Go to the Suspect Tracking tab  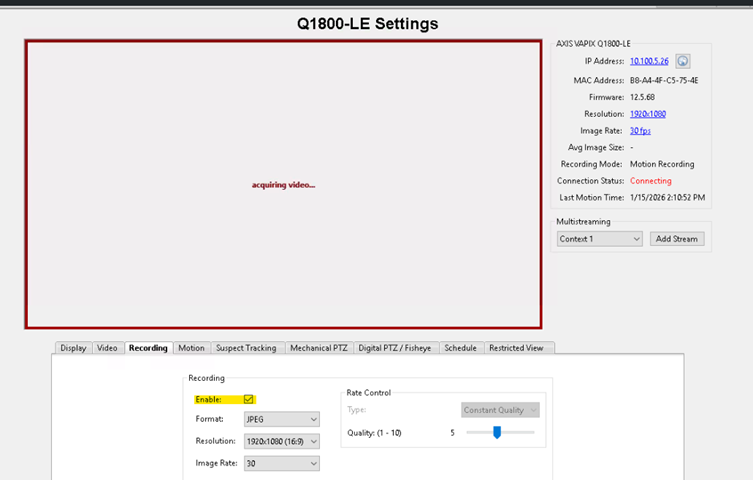[246, 348]
